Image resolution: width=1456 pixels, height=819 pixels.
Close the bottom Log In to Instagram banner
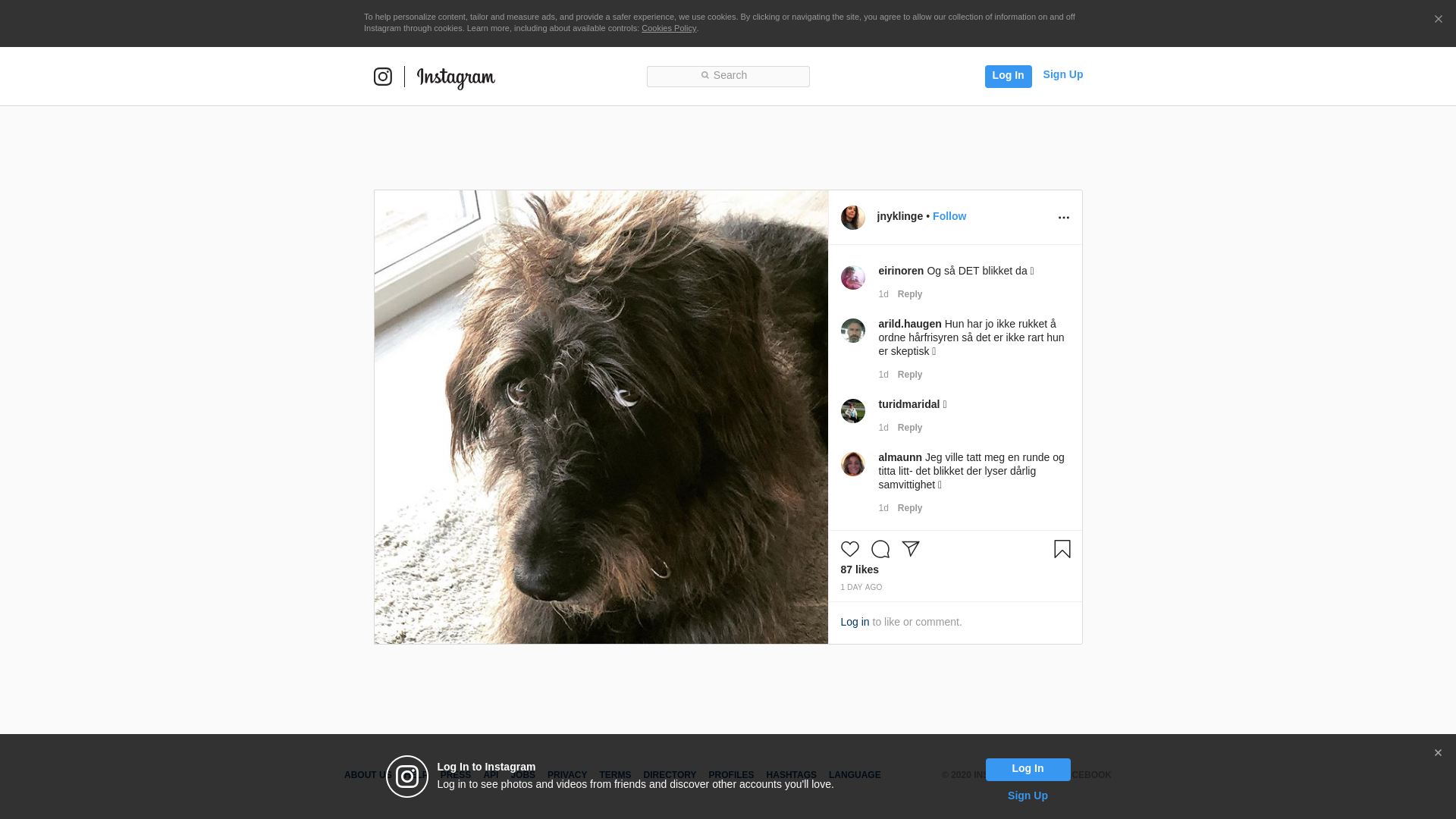[1438, 753]
